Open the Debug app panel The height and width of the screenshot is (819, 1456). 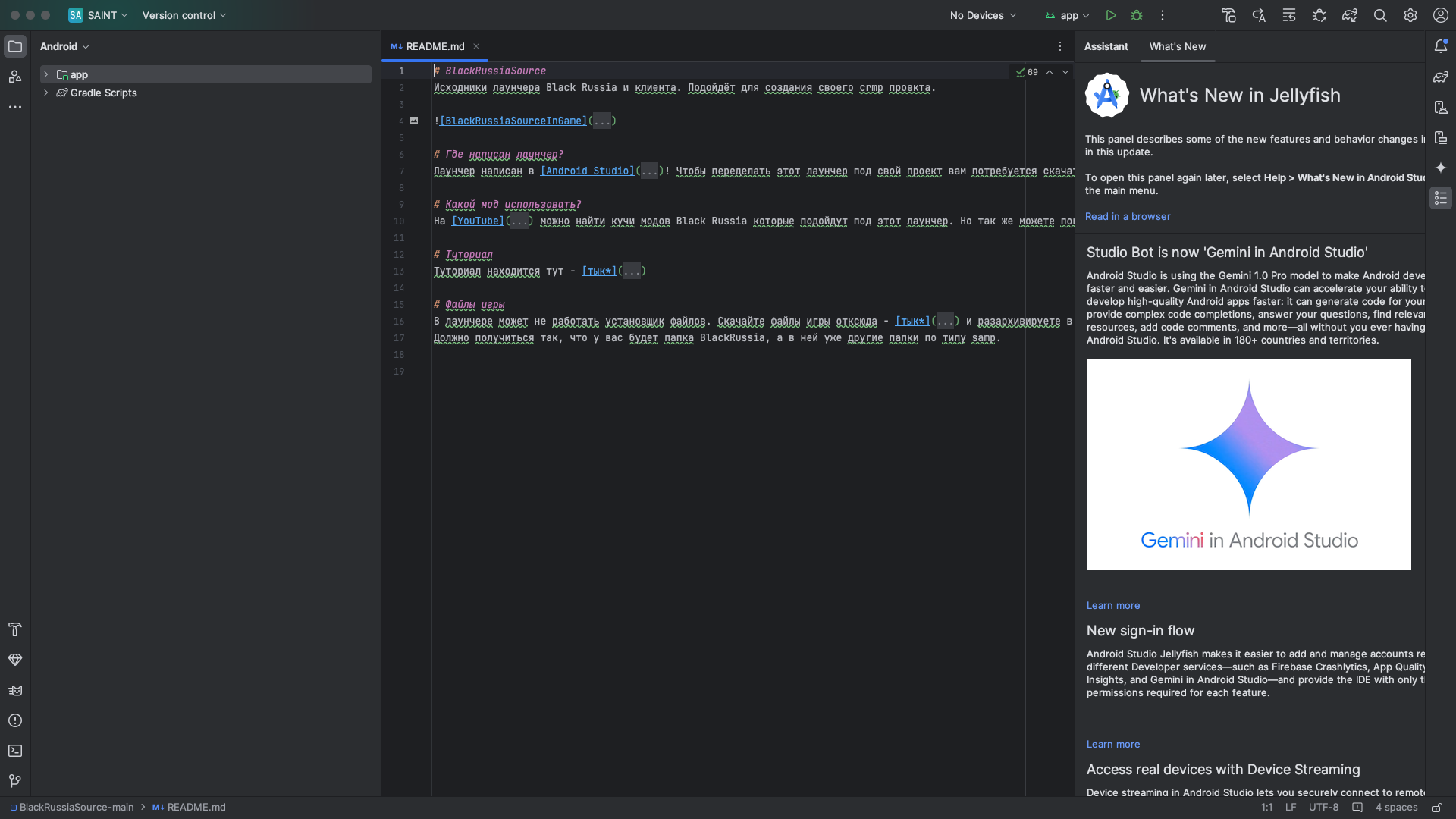[1135, 15]
